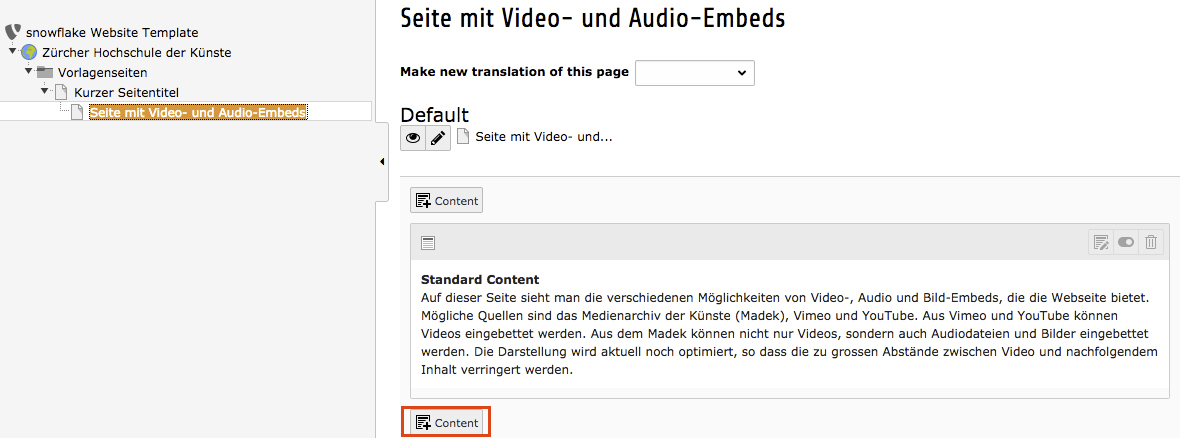1184x438 pixels.
Task: Collapse the page tree panel with the divider arrow
Action: pyautogui.click(x=383, y=162)
